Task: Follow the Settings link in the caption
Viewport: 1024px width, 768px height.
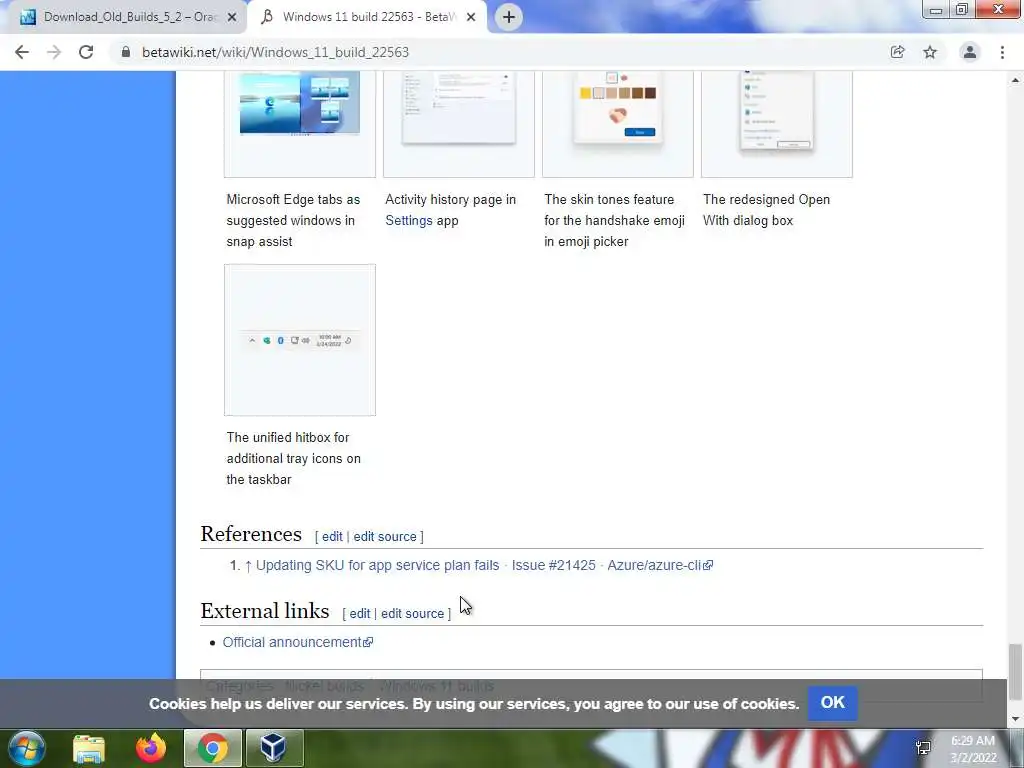Action: point(409,221)
